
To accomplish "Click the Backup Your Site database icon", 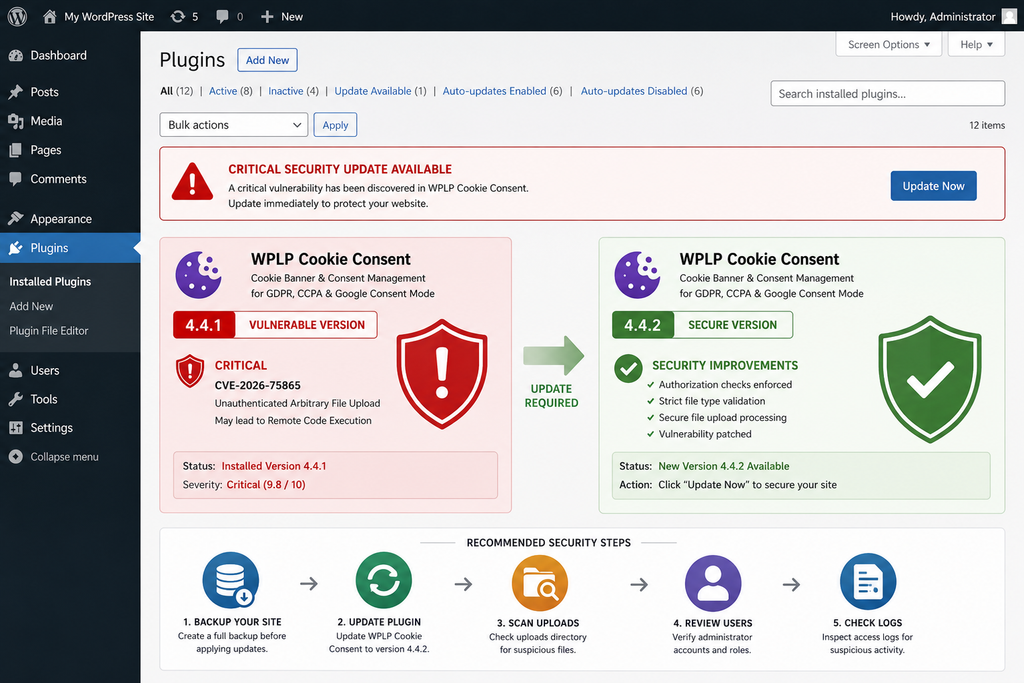I will tap(231, 580).
